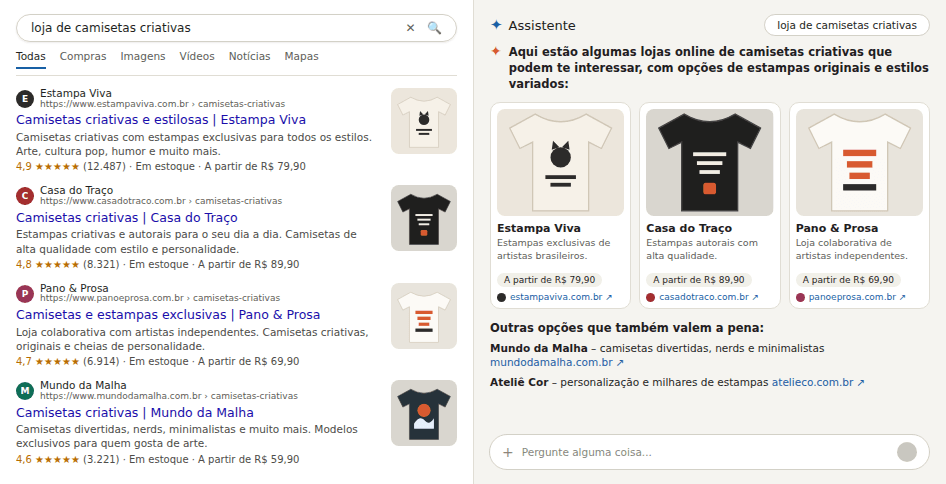Switch to the Todas tab
This screenshot has height=484, width=946.
tap(31, 57)
